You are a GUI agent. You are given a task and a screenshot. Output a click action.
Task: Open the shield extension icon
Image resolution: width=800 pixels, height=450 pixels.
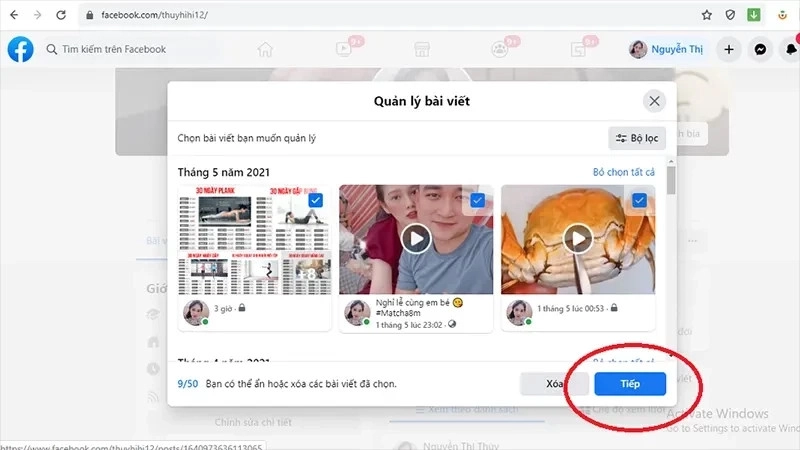[730, 15]
